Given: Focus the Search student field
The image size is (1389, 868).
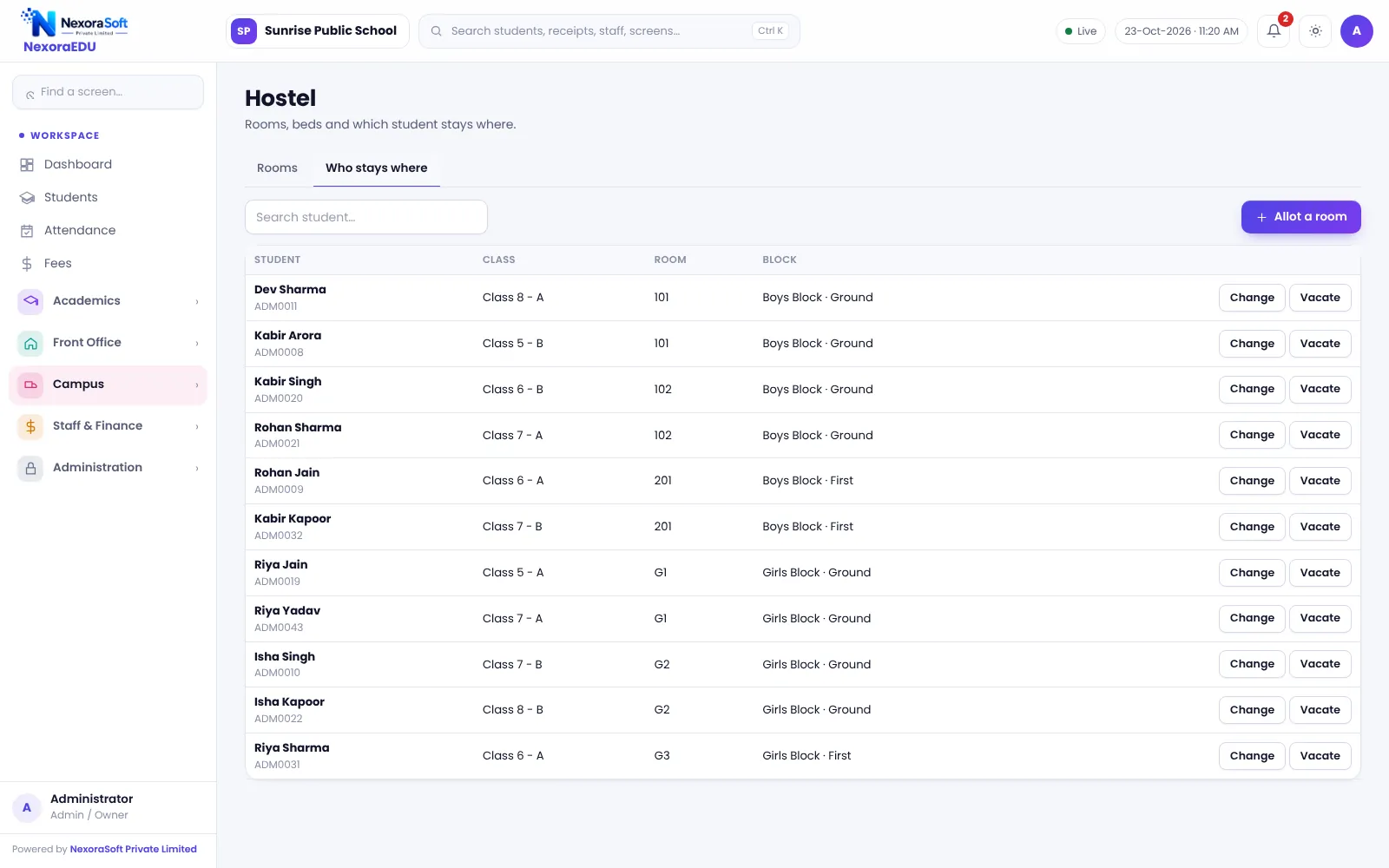Looking at the screenshot, I should tap(366, 217).
